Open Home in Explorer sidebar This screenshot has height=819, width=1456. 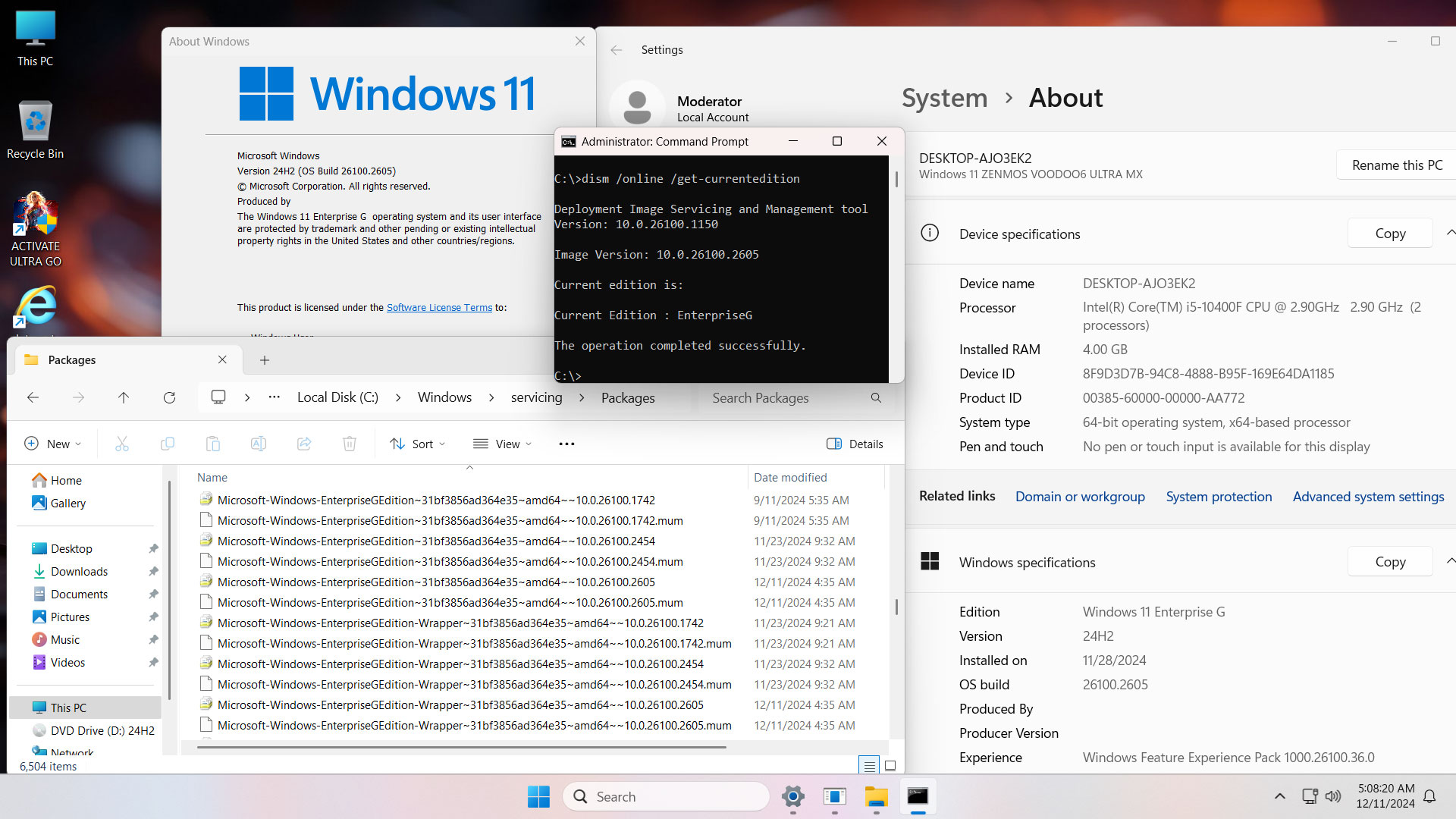point(58,480)
